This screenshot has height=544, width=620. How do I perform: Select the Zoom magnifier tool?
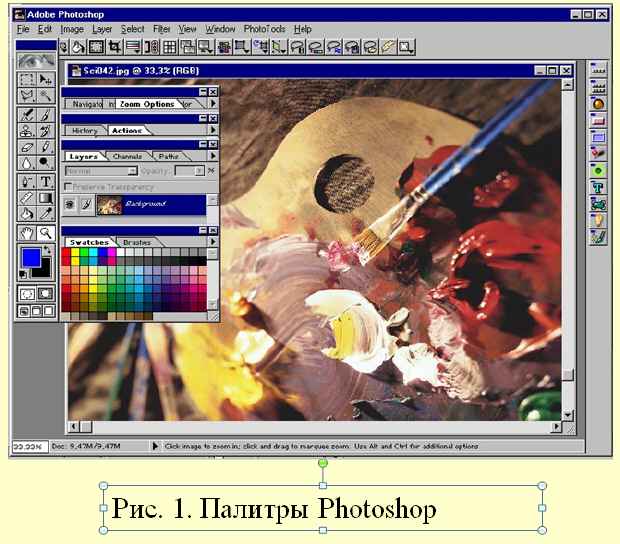(x=45, y=233)
